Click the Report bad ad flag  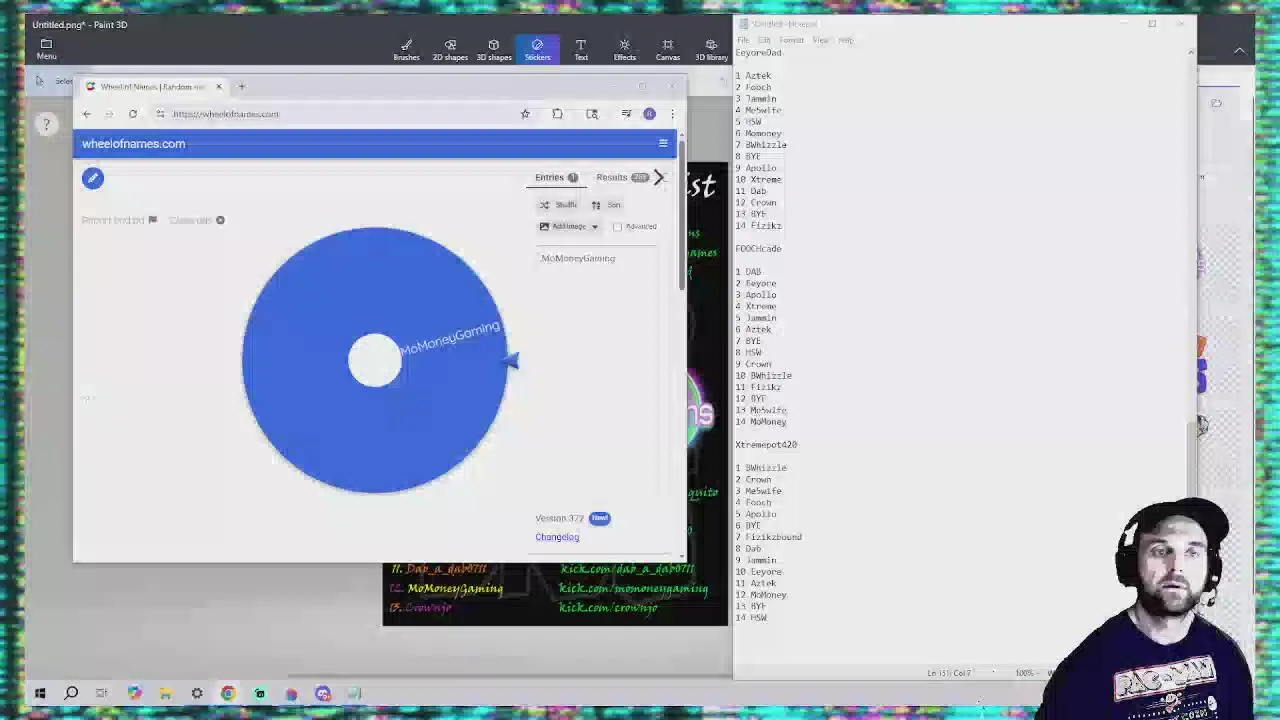(119, 220)
